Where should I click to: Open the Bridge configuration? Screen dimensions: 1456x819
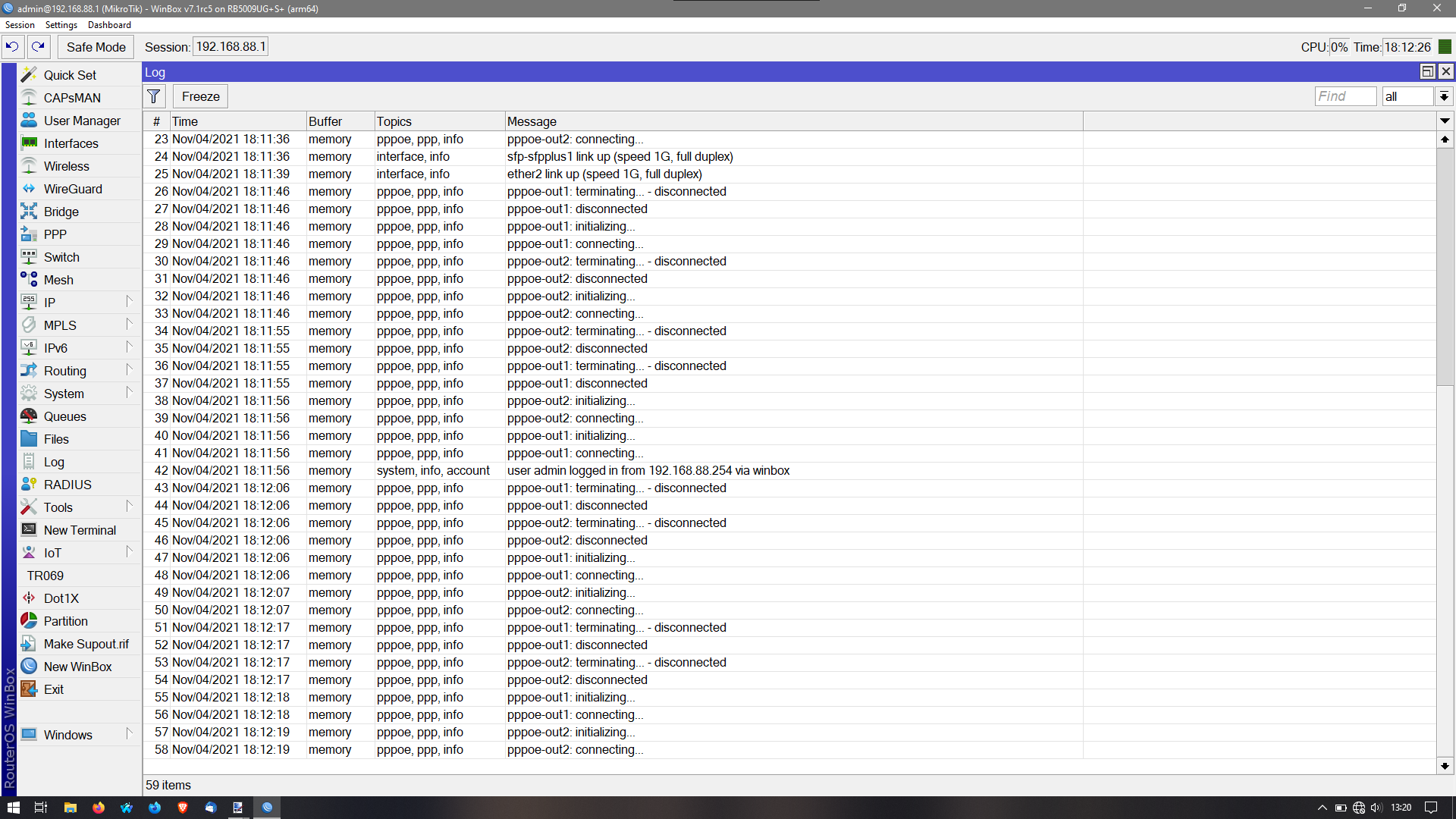pos(61,212)
